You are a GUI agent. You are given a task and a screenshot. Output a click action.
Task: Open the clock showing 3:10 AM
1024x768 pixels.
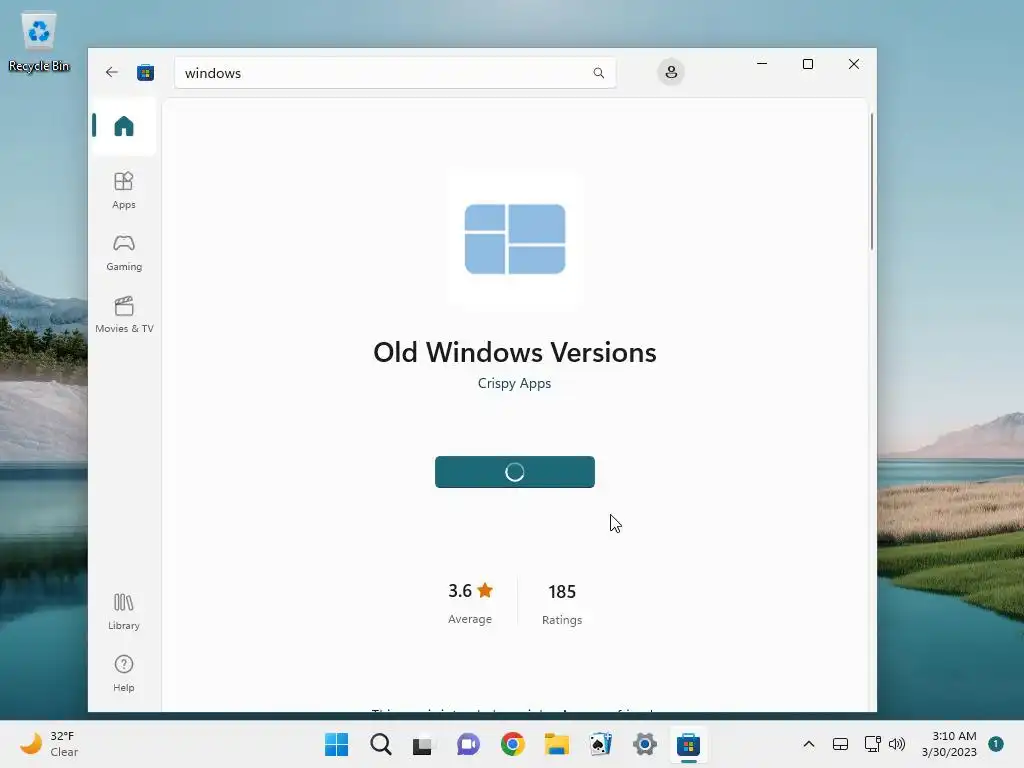pyautogui.click(x=949, y=744)
